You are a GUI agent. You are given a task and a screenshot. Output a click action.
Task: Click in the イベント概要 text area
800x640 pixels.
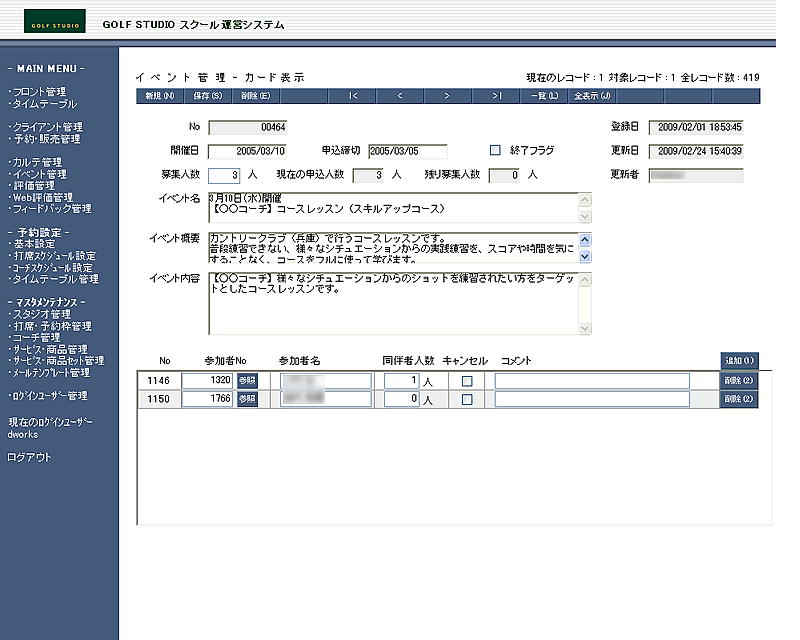click(x=393, y=248)
